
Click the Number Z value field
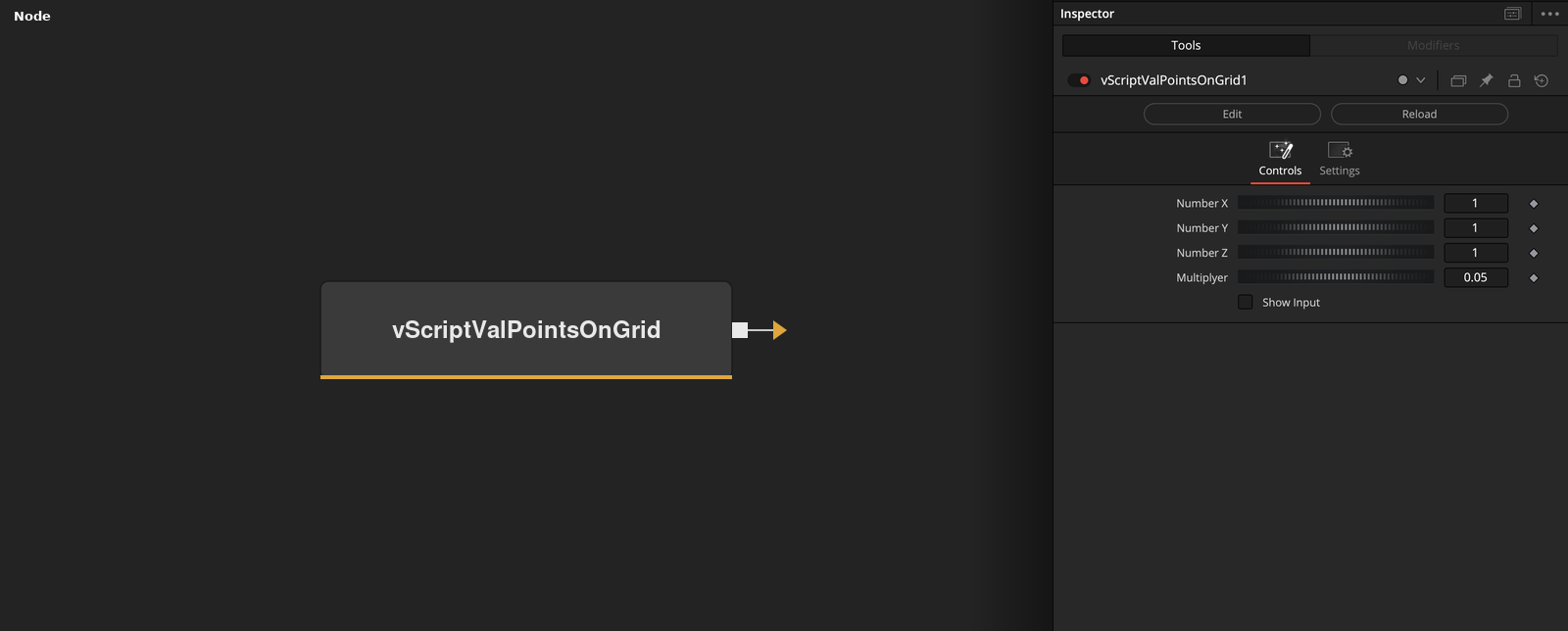pos(1476,253)
